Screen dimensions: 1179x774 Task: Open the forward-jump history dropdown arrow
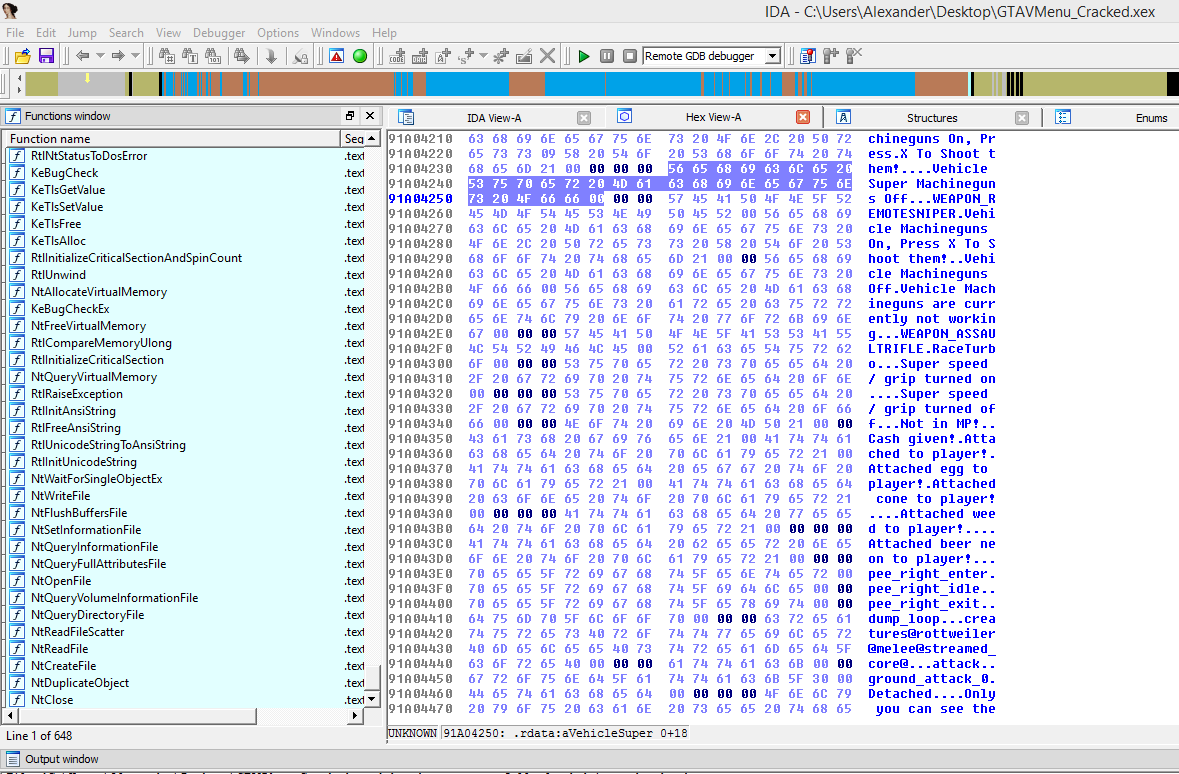click(135, 56)
